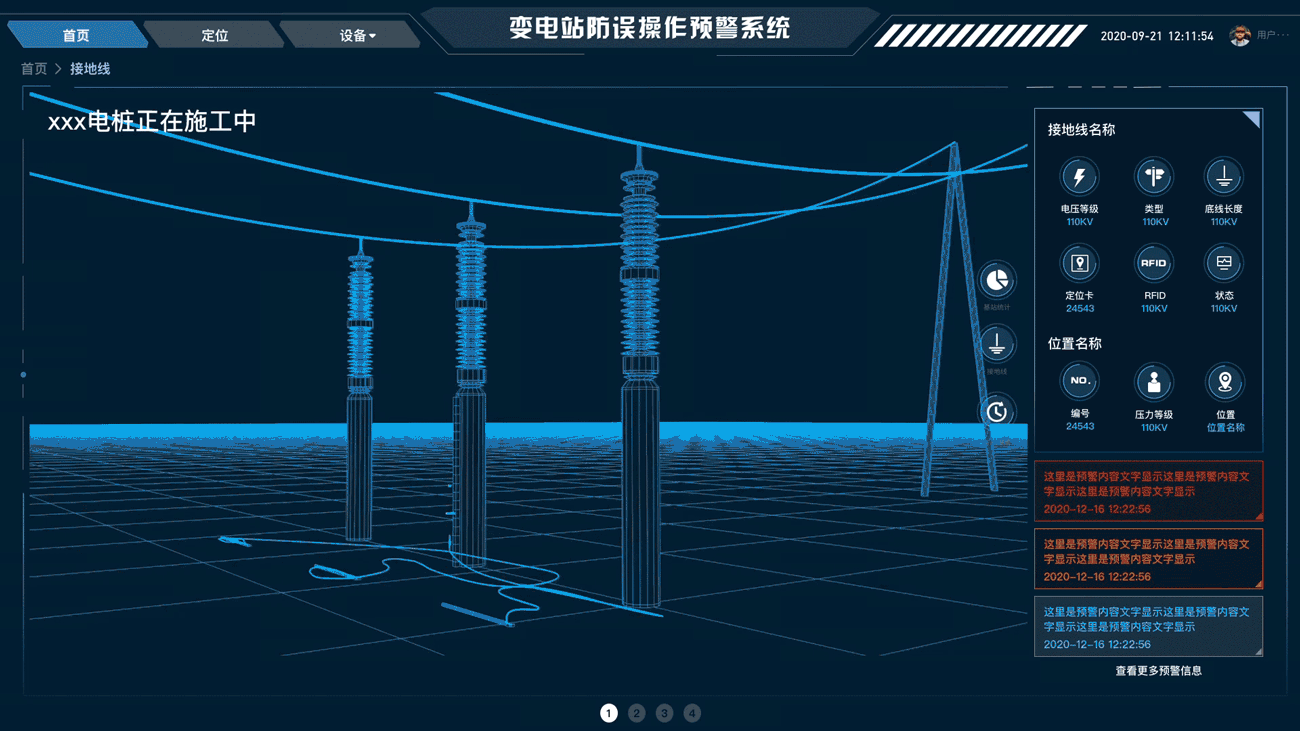1300x731 pixels.
Task: Click the 110KV value under RFID
Action: click(1154, 309)
